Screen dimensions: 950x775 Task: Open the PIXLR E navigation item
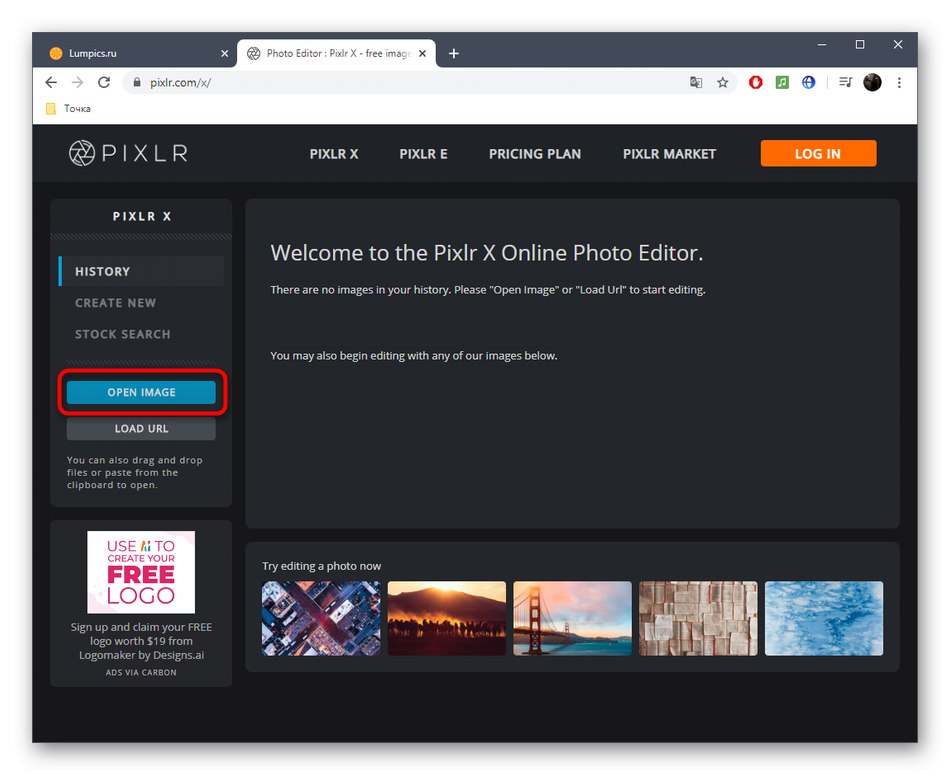tap(424, 154)
